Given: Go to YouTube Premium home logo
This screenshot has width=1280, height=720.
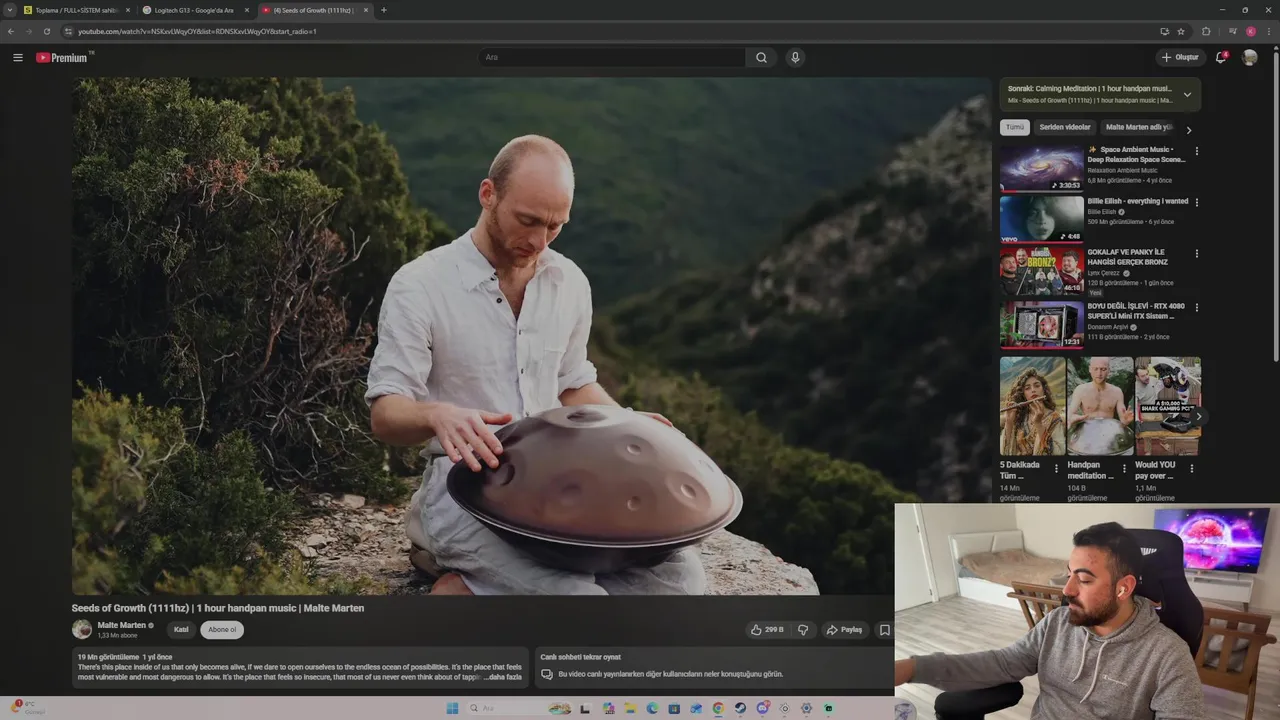Looking at the screenshot, I should [x=62, y=57].
